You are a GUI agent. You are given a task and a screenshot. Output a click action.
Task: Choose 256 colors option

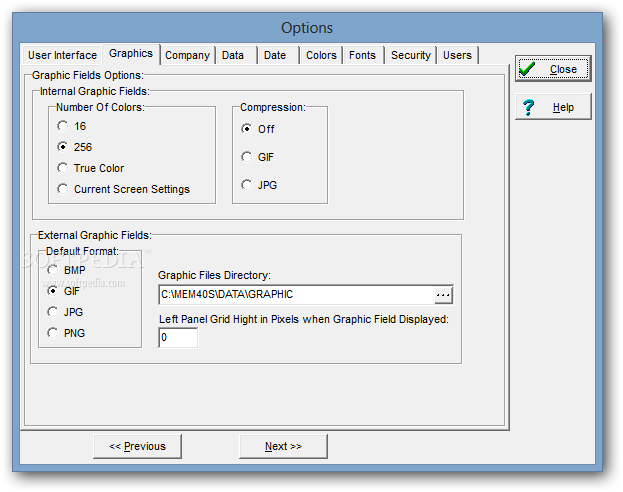(x=74, y=147)
